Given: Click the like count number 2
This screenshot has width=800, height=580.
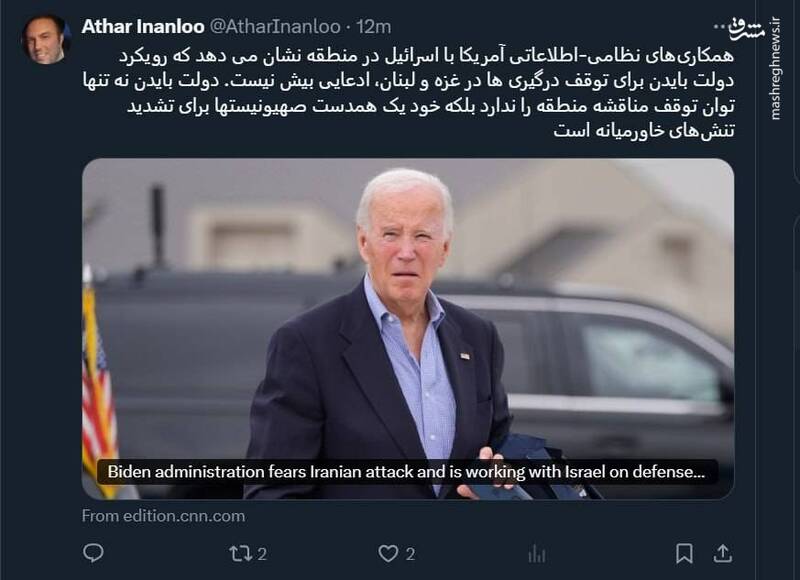Looking at the screenshot, I should pos(410,554).
